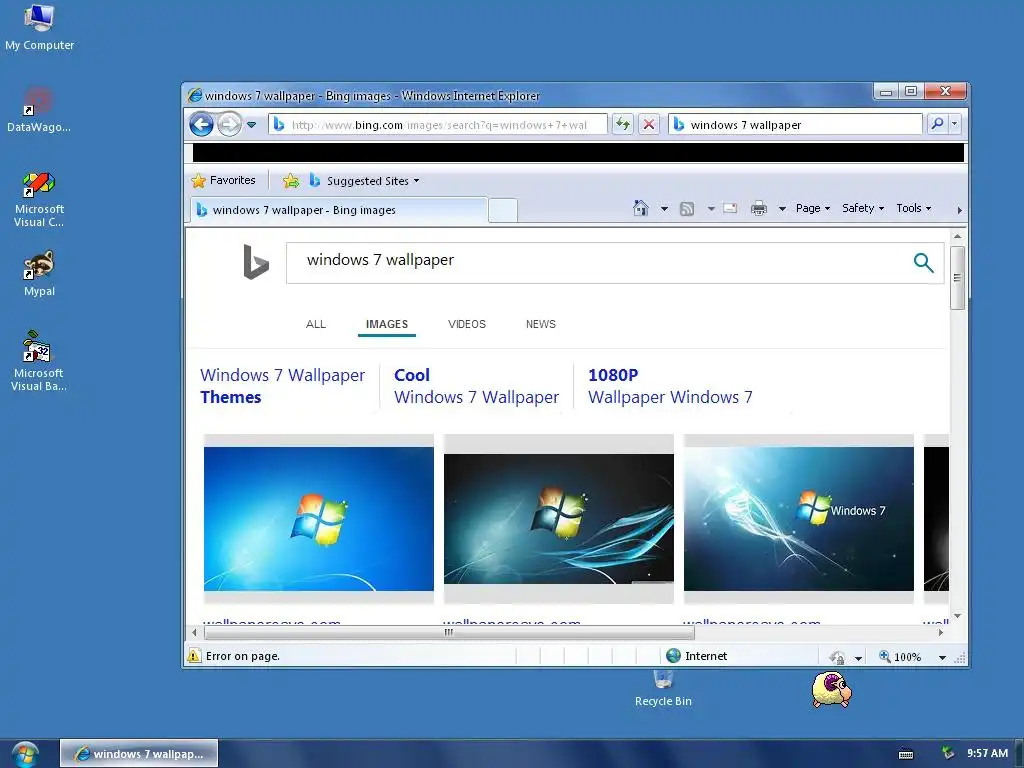The height and width of the screenshot is (768, 1024).
Task: Open 1080P Wallpaper Windows 7 suggestion
Action: 670,386
